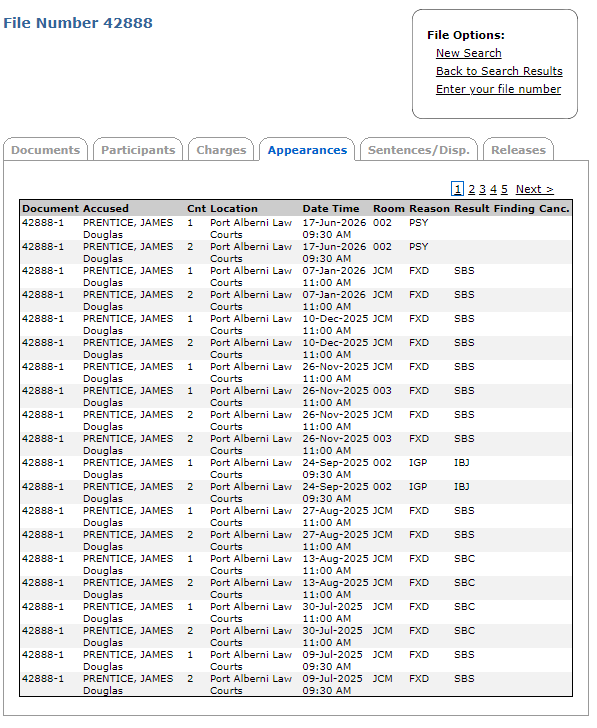Select room 002 for 17-Jun-2026 count 2

pos(382,247)
